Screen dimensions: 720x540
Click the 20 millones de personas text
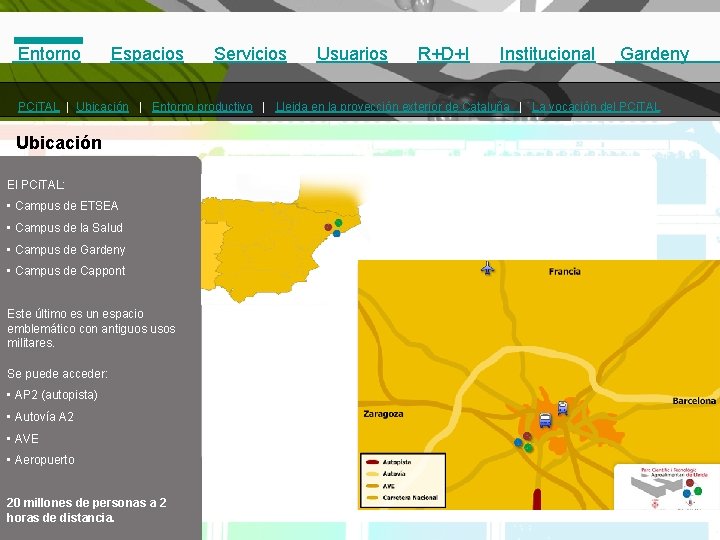tap(86, 510)
